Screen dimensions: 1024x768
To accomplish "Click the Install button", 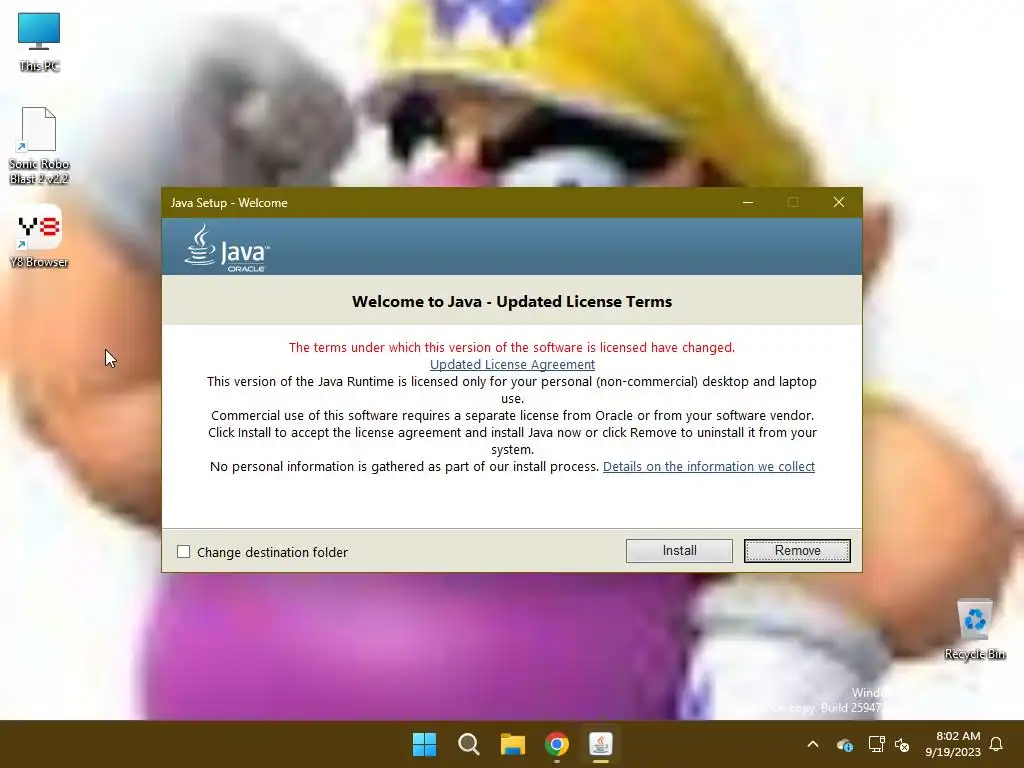I will (679, 551).
